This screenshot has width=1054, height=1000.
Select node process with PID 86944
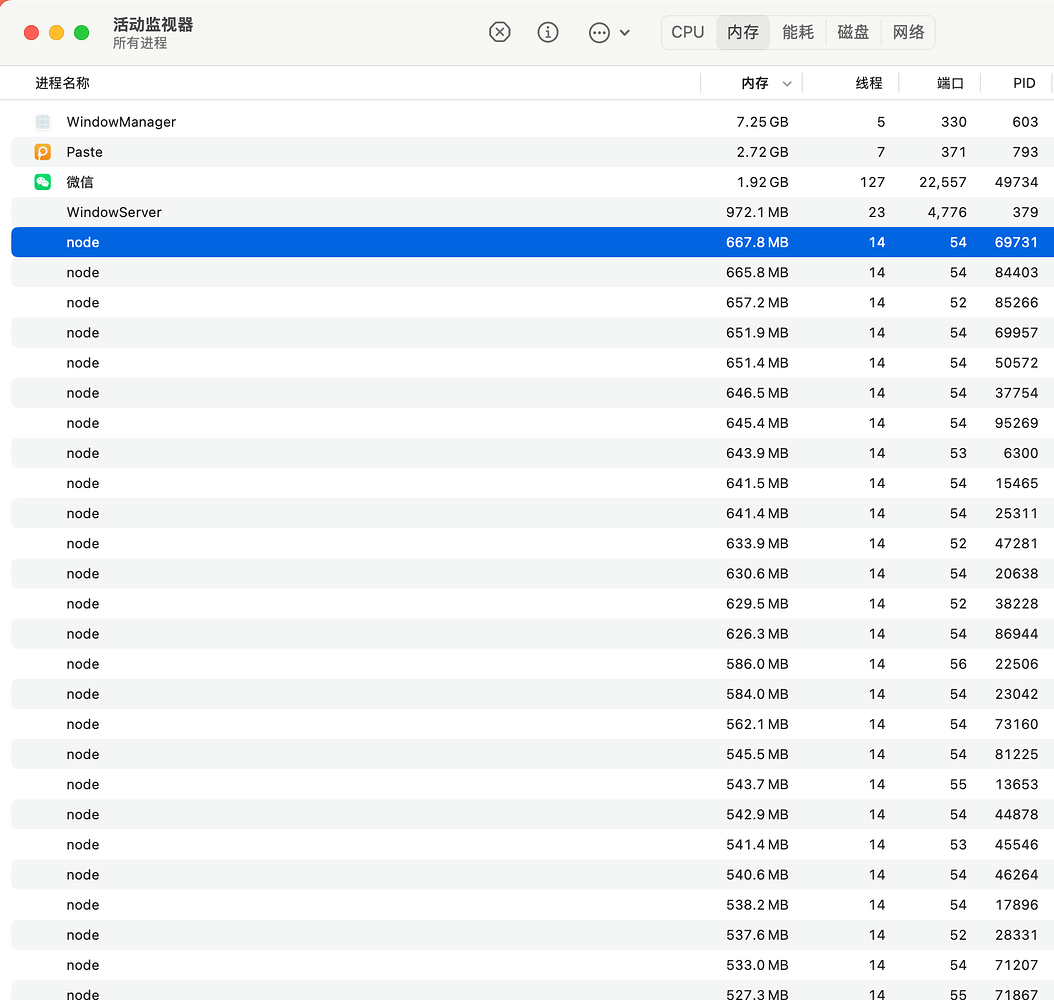coord(532,634)
